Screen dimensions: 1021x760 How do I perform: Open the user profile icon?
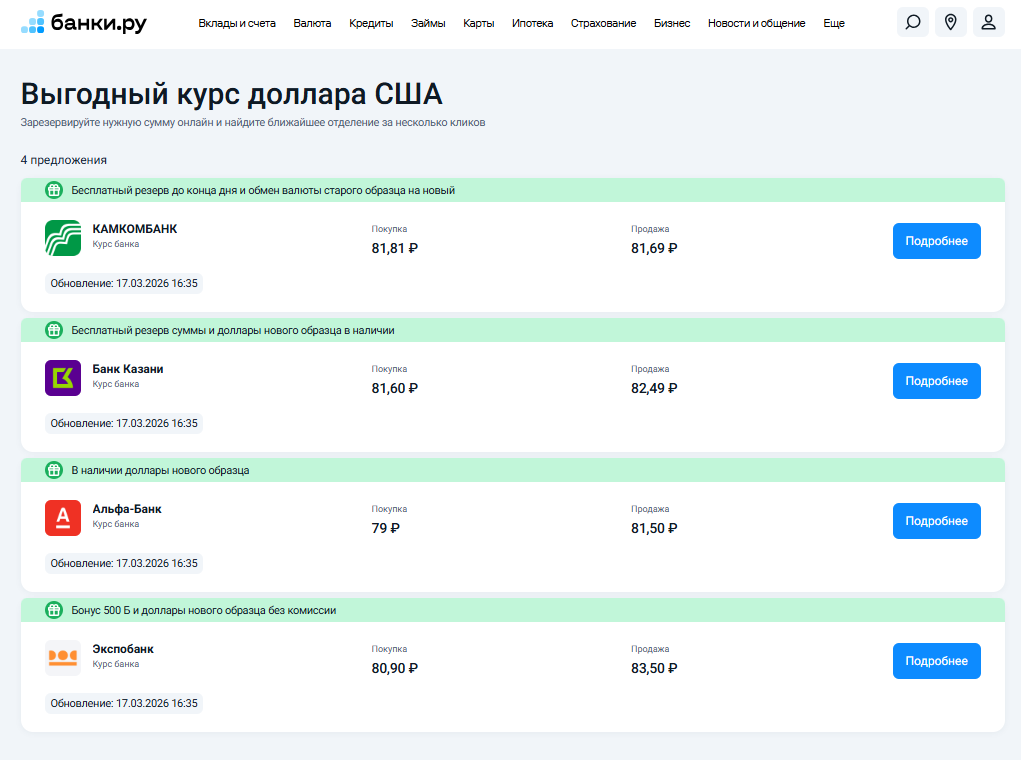(988, 21)
